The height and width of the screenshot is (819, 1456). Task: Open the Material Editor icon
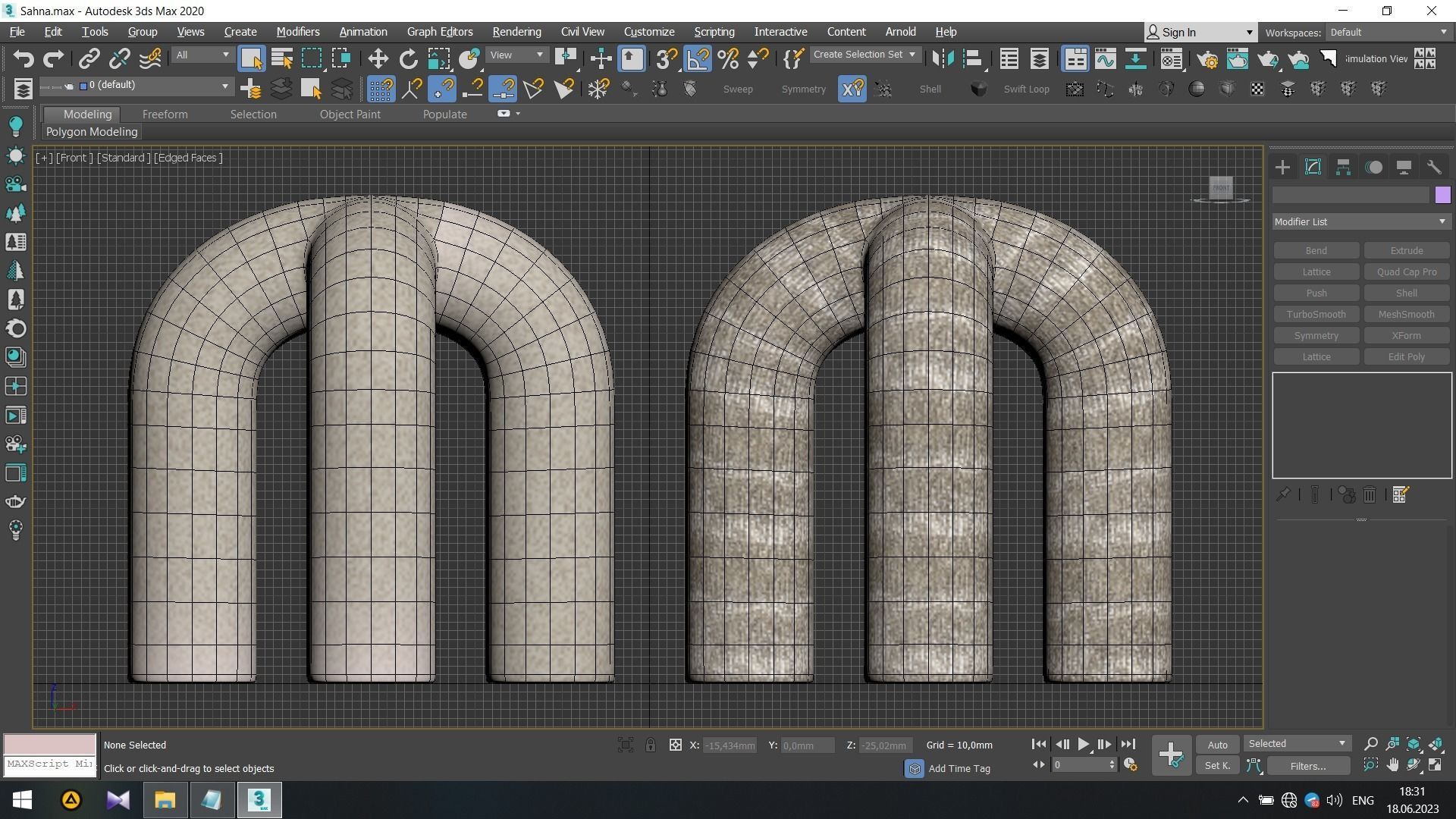[1171, 59]
